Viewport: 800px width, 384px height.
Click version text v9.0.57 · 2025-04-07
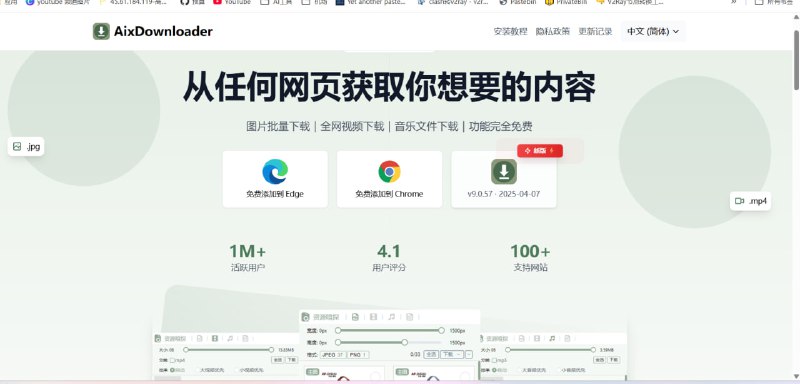(x=504, y=194)
